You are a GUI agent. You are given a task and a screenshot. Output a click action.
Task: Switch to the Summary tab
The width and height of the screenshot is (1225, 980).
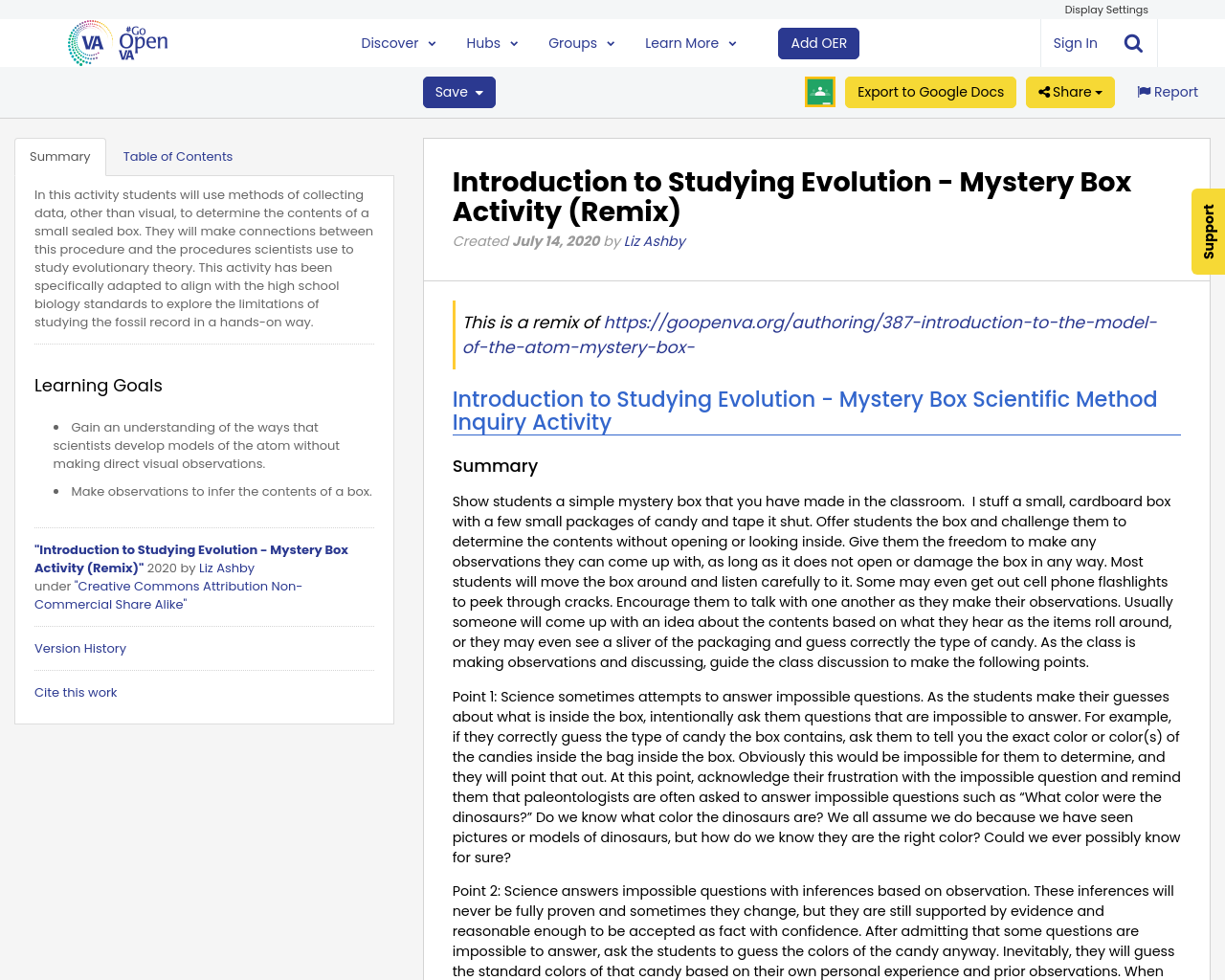pyautogui.click(x=59, y=157)
